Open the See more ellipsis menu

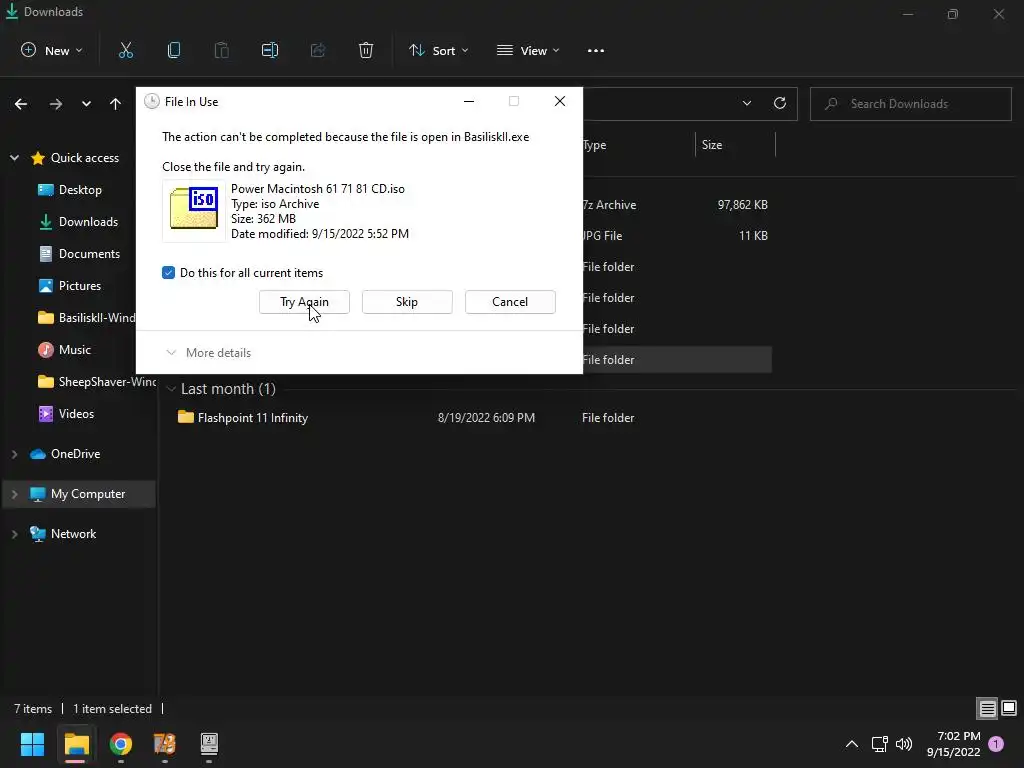coord(596,50)
